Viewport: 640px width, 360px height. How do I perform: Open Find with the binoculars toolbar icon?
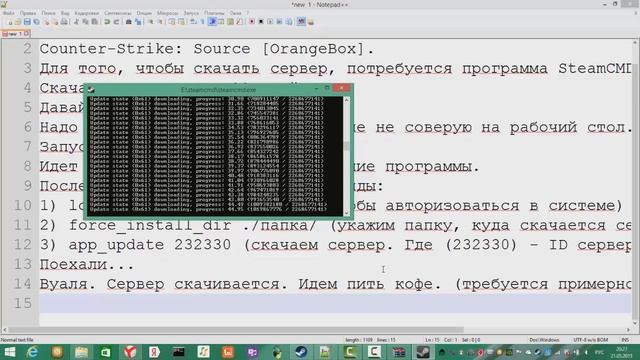click(x=129, y=22)
